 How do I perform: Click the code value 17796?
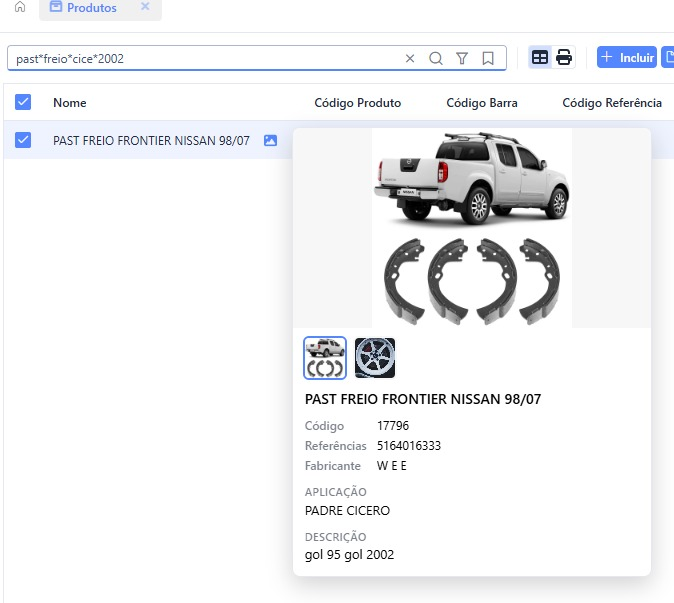point(393,426)
